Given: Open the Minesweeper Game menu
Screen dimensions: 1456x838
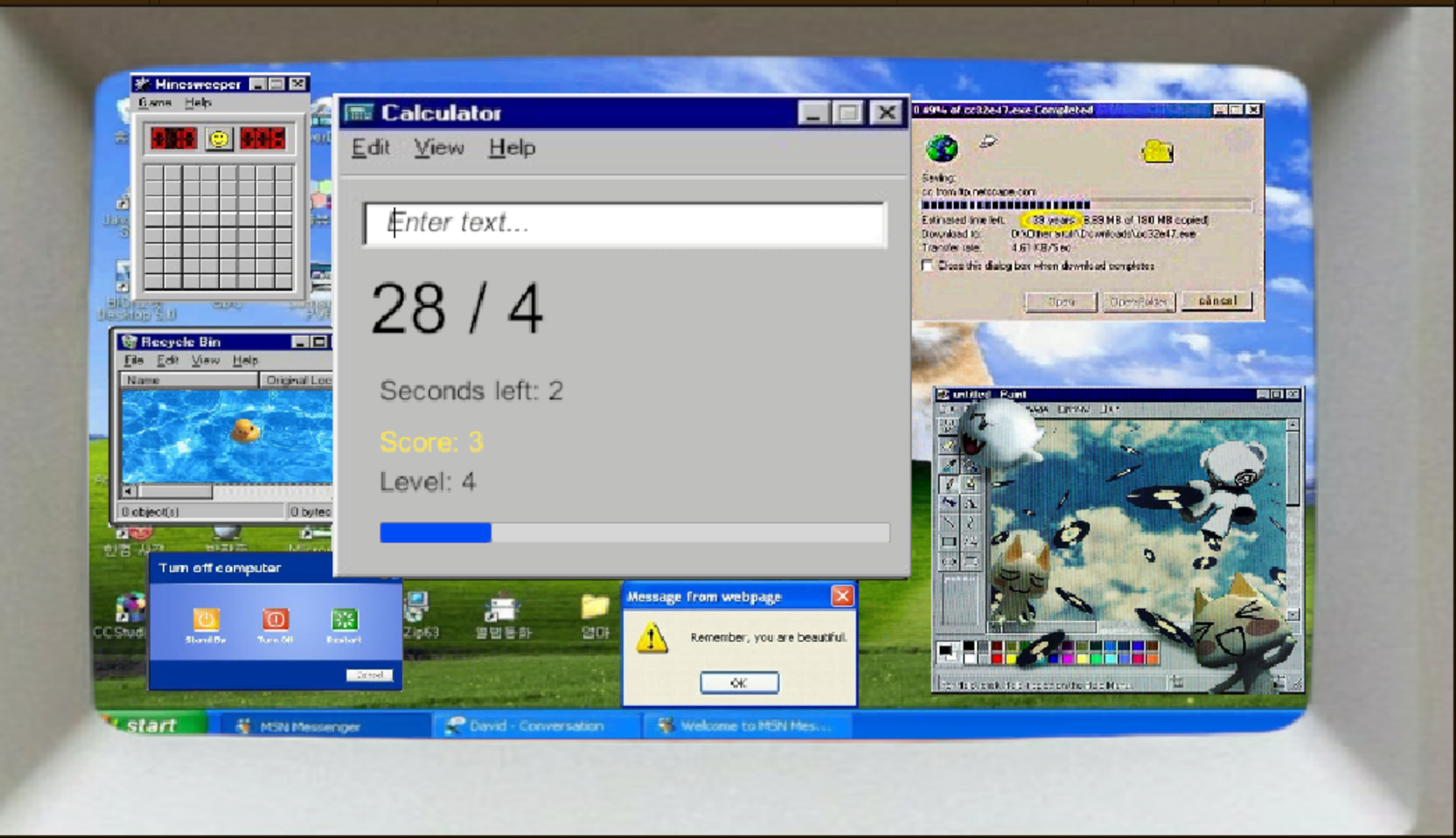Looking at the screenshot, I should pos(155,102).
